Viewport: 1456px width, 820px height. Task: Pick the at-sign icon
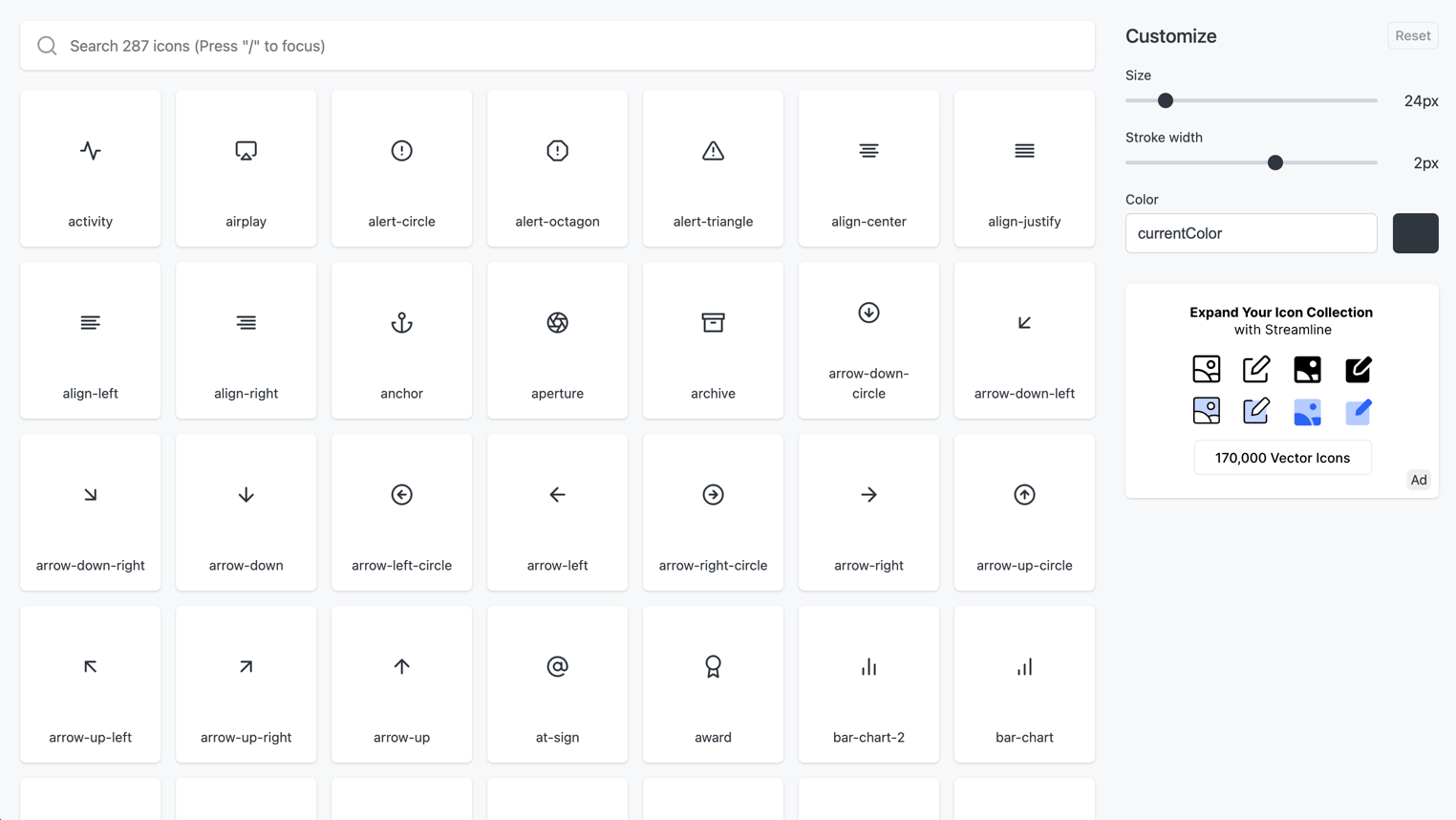click(557, 684)
